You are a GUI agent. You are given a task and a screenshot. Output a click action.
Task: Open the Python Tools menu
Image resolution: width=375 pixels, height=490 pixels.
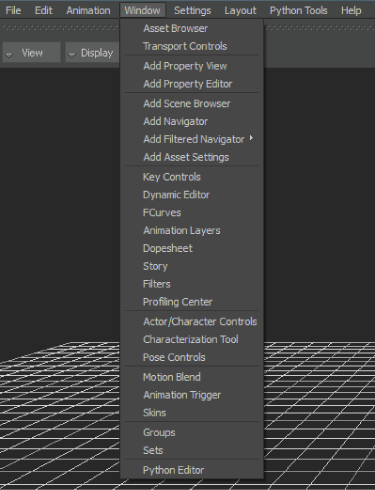pyautogui.click(x=298, y=10)
